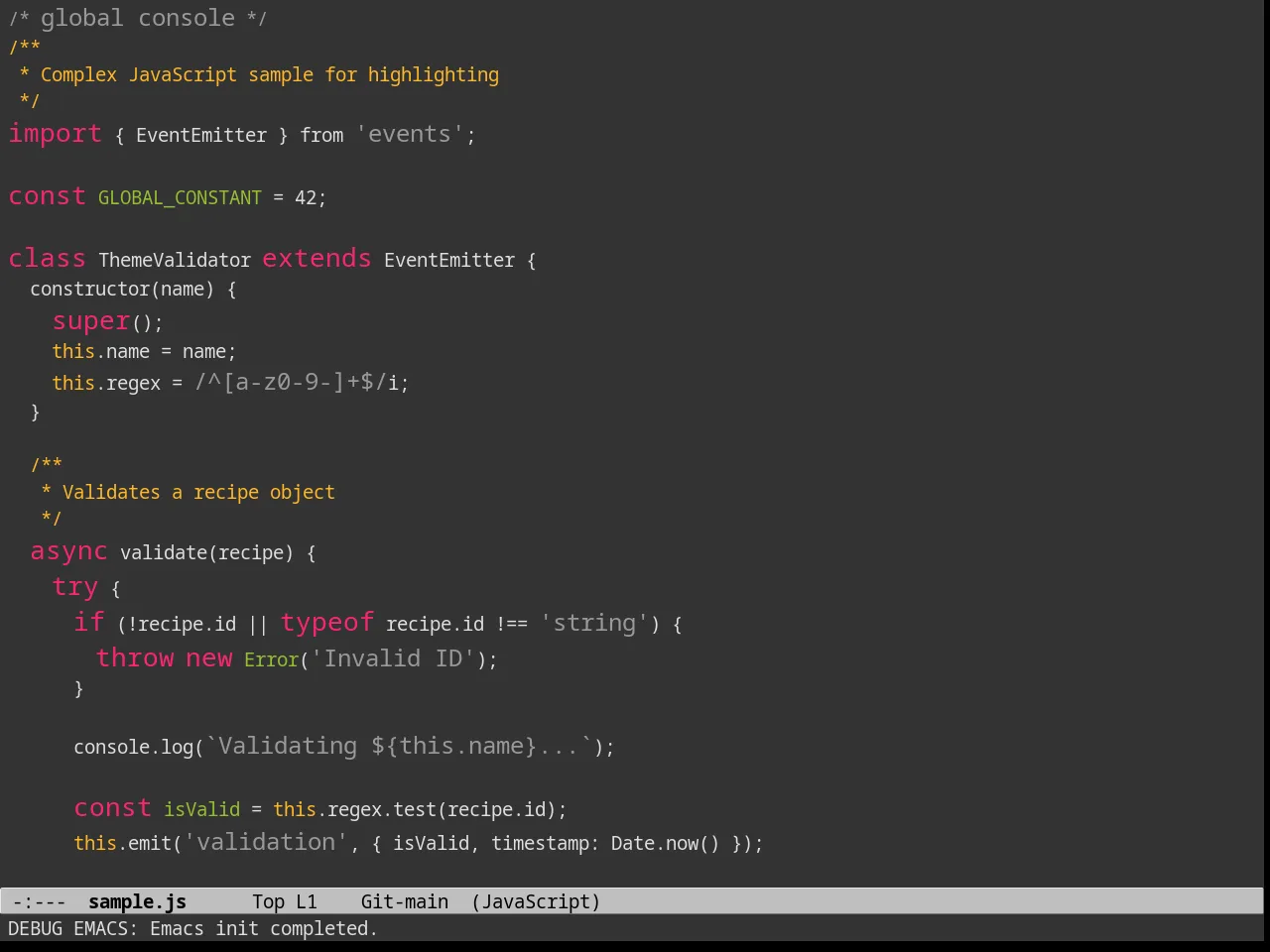This screenshot has height=952, width=1270.
Task: Click on the Error constructor name
Action: 272,659
